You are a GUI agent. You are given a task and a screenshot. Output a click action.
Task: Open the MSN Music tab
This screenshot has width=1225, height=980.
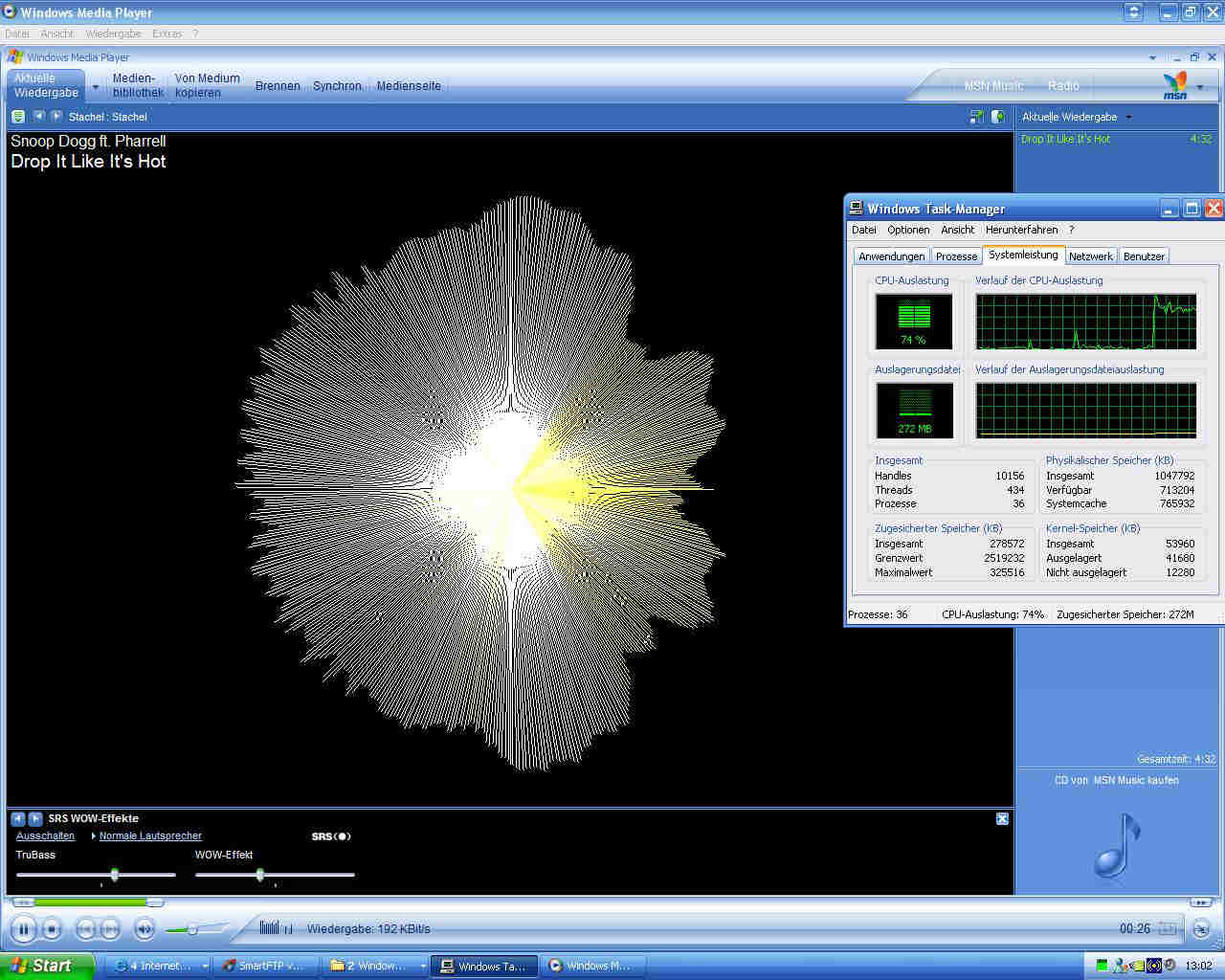point(993,85)
